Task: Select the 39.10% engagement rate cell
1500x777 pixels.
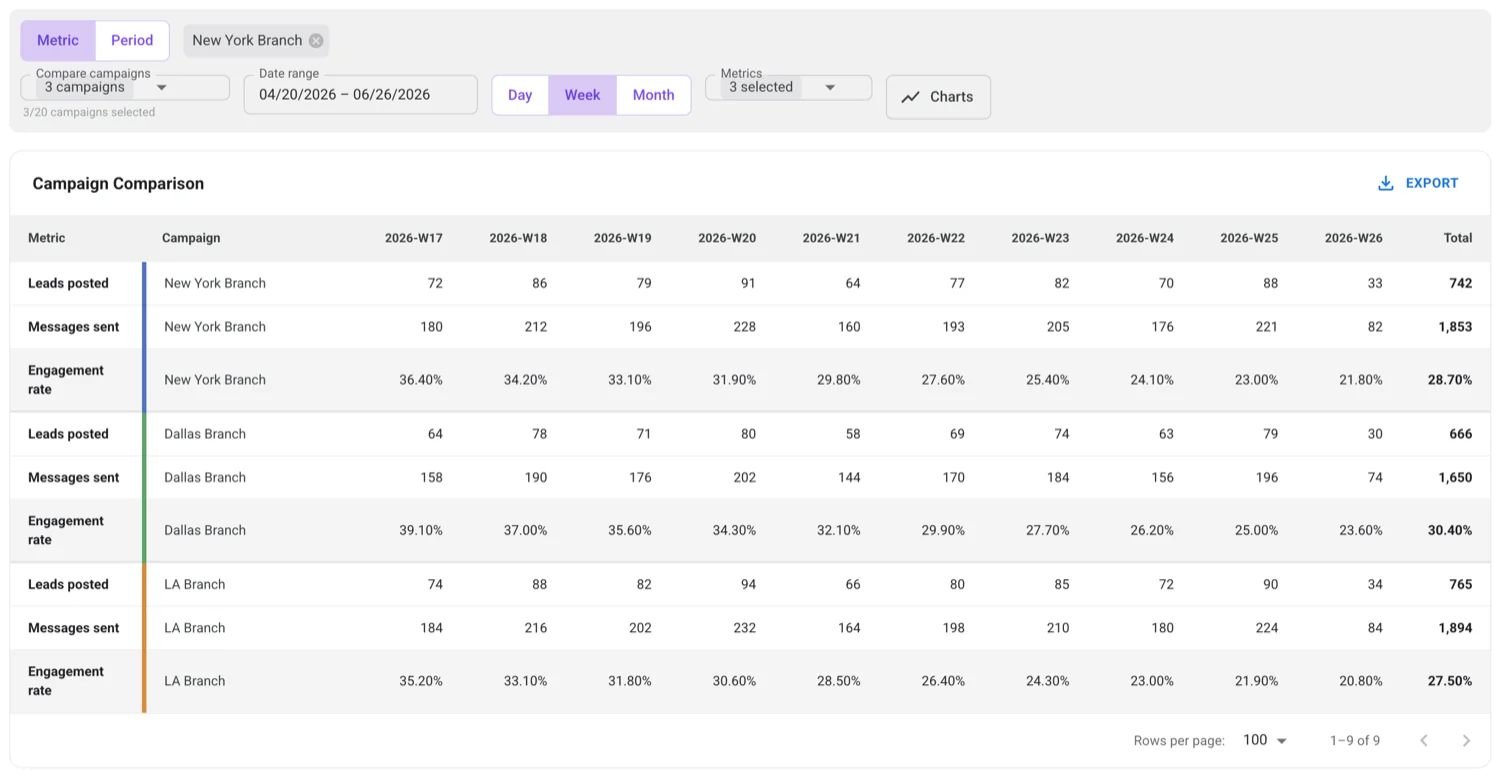Action: (x=421, y=531)
